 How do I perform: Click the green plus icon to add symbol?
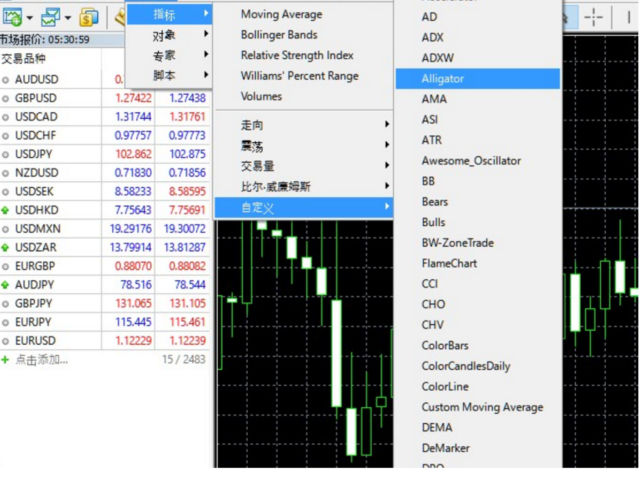tap(6, 359)
